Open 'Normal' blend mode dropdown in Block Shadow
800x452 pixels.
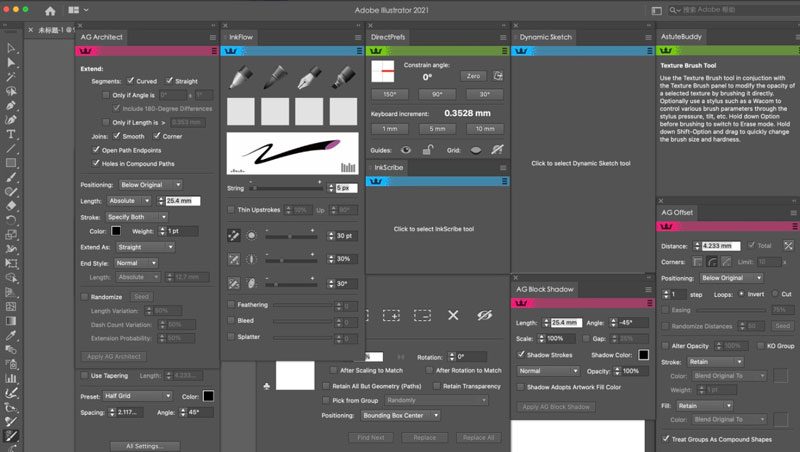548,371
